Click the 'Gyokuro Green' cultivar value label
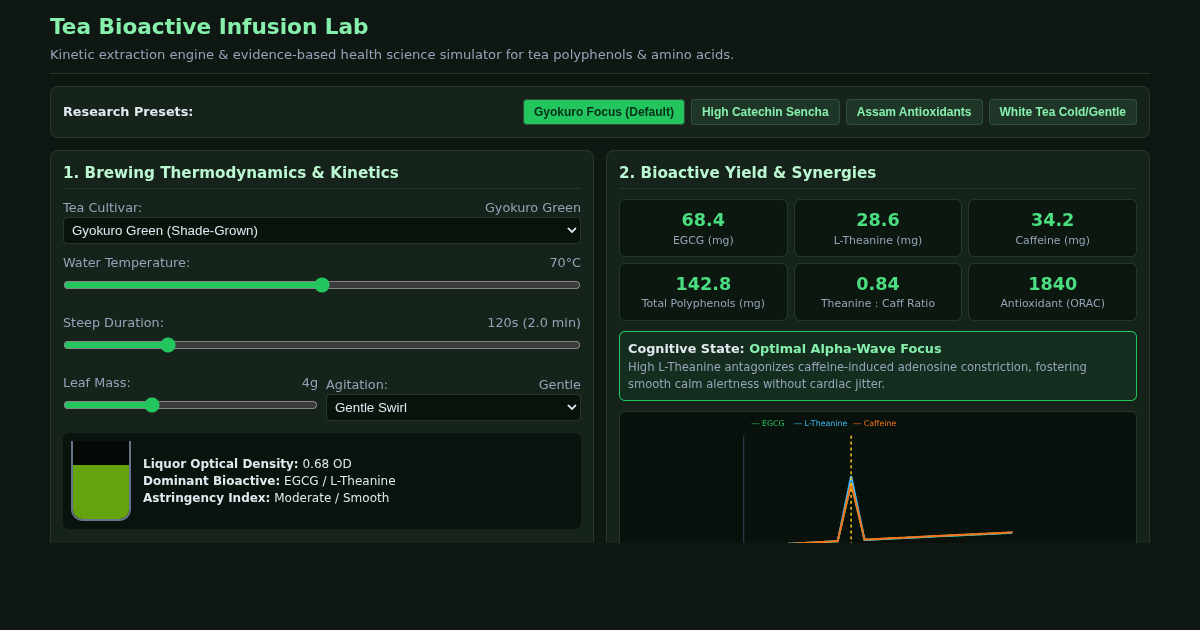Screen dimensions: 1200x630 click(x=533, y=208)
